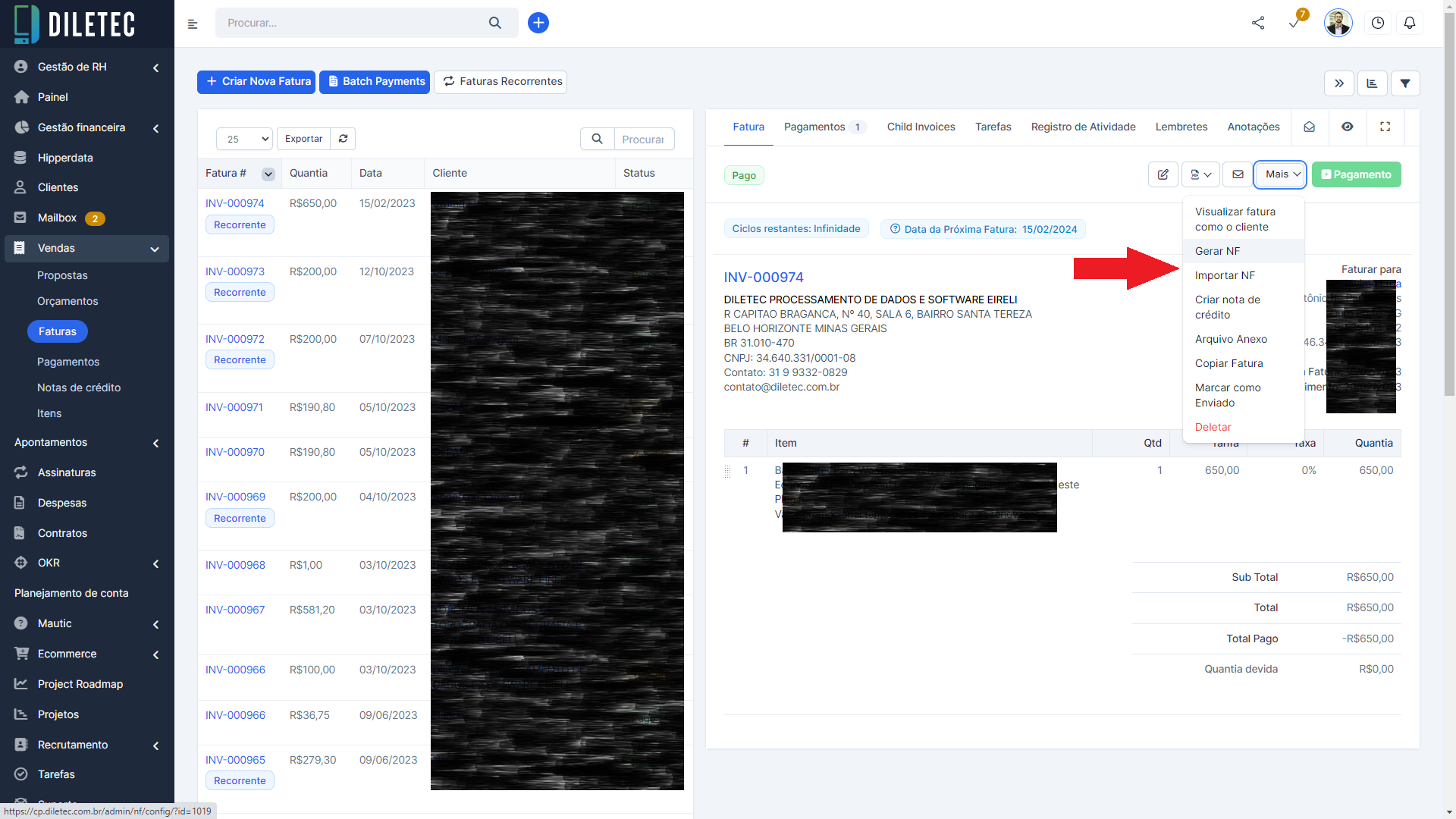Click the timesheet clock icon
Image resolution: width=1456 pixels, height=819 pixels.
point(1377,23)
